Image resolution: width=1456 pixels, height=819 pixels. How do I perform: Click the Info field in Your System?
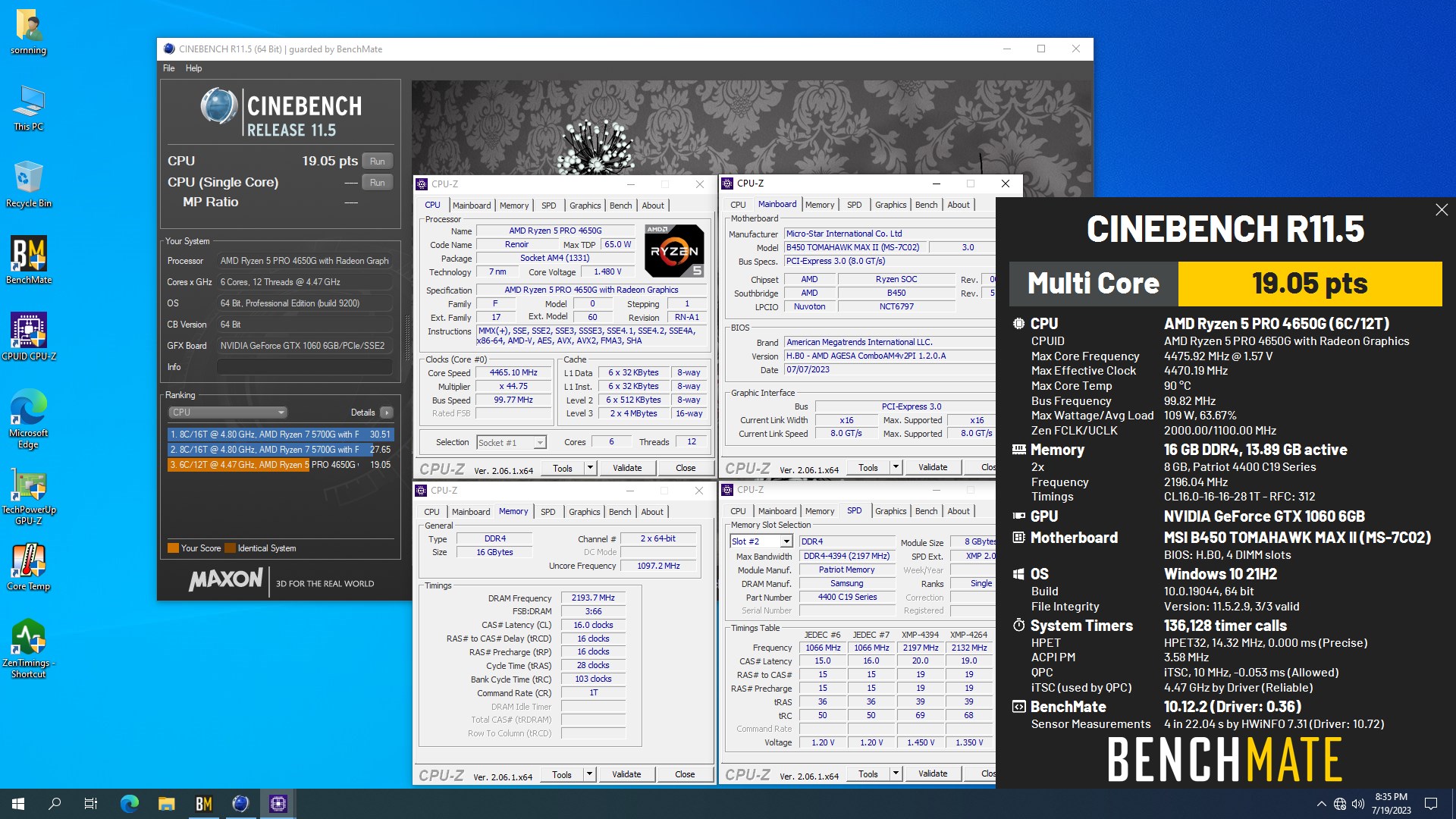tap(305, 367)
